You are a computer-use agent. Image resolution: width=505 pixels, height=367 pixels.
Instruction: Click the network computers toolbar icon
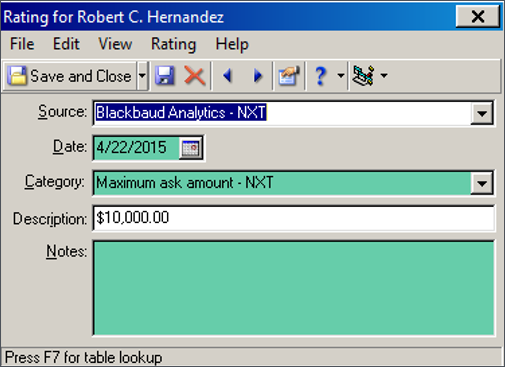tap(363, 76)
